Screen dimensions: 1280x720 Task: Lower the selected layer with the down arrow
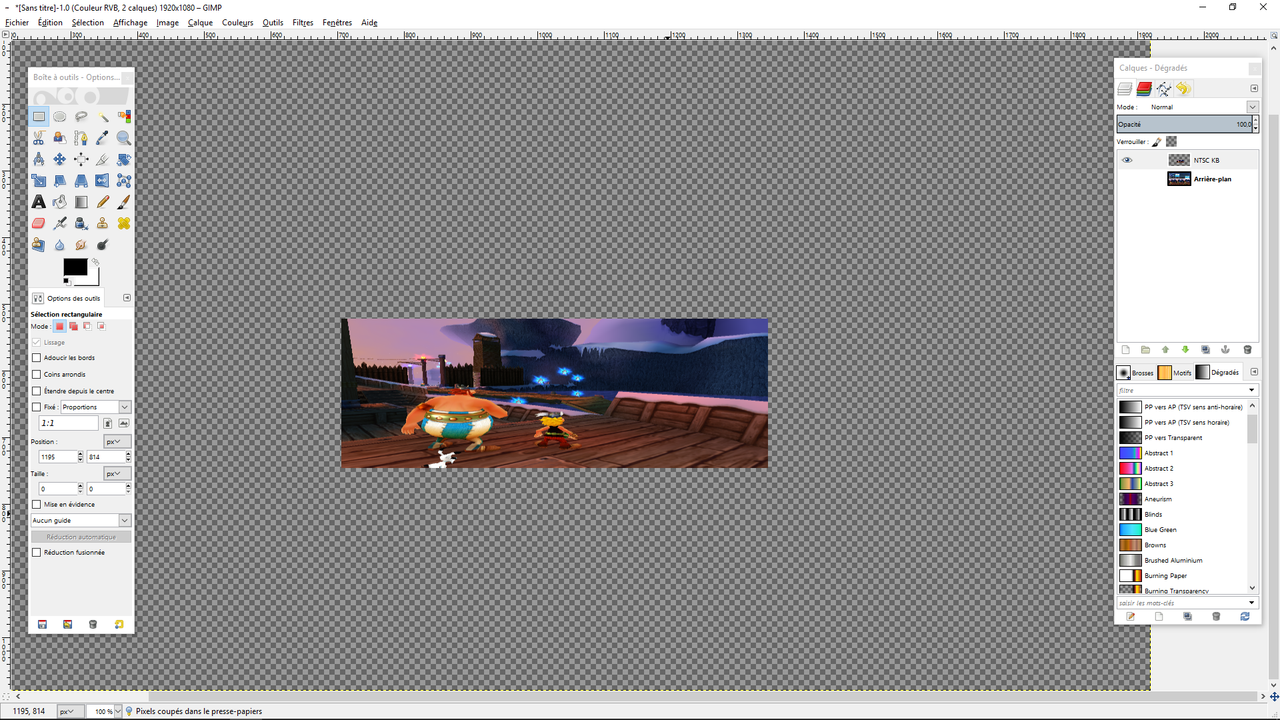[x=1185, y=350]
